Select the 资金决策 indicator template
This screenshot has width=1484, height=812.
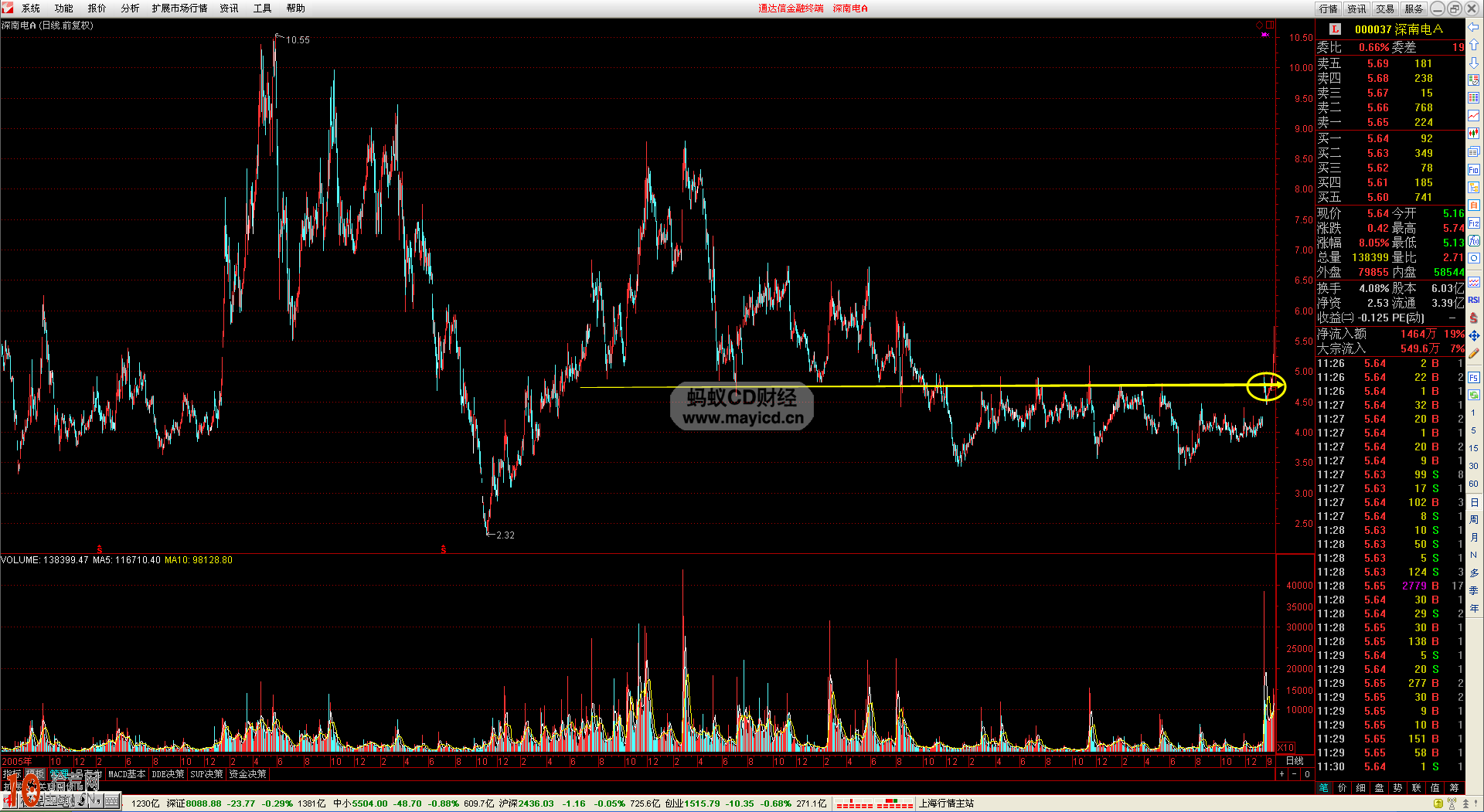pyautogui.click(x=247, y=774)
